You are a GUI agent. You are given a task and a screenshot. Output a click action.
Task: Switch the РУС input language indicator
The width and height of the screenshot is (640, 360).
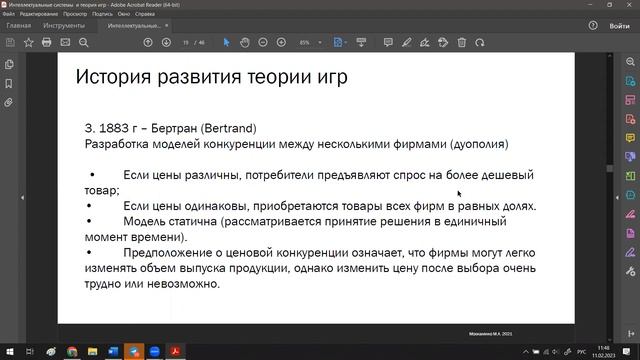click(x=582, y=352)
